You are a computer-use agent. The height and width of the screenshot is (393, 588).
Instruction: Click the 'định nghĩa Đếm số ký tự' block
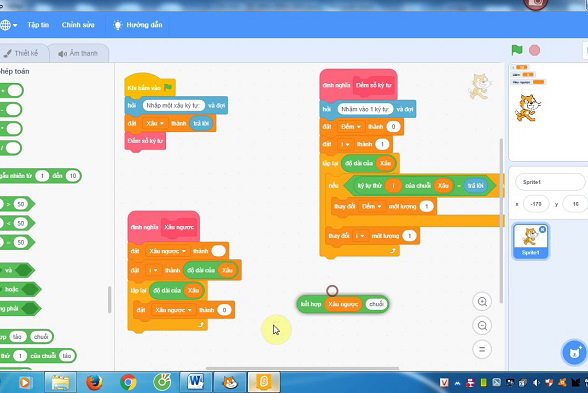pos(358,85)
